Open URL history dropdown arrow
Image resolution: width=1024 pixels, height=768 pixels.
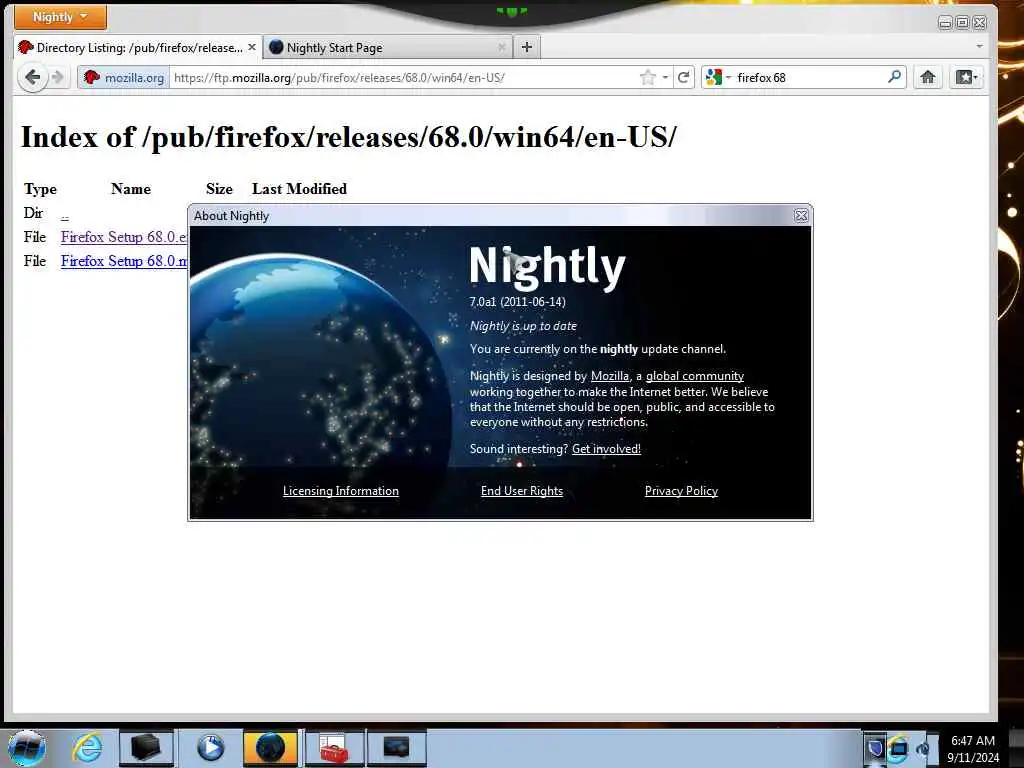[x=665, y=78]
